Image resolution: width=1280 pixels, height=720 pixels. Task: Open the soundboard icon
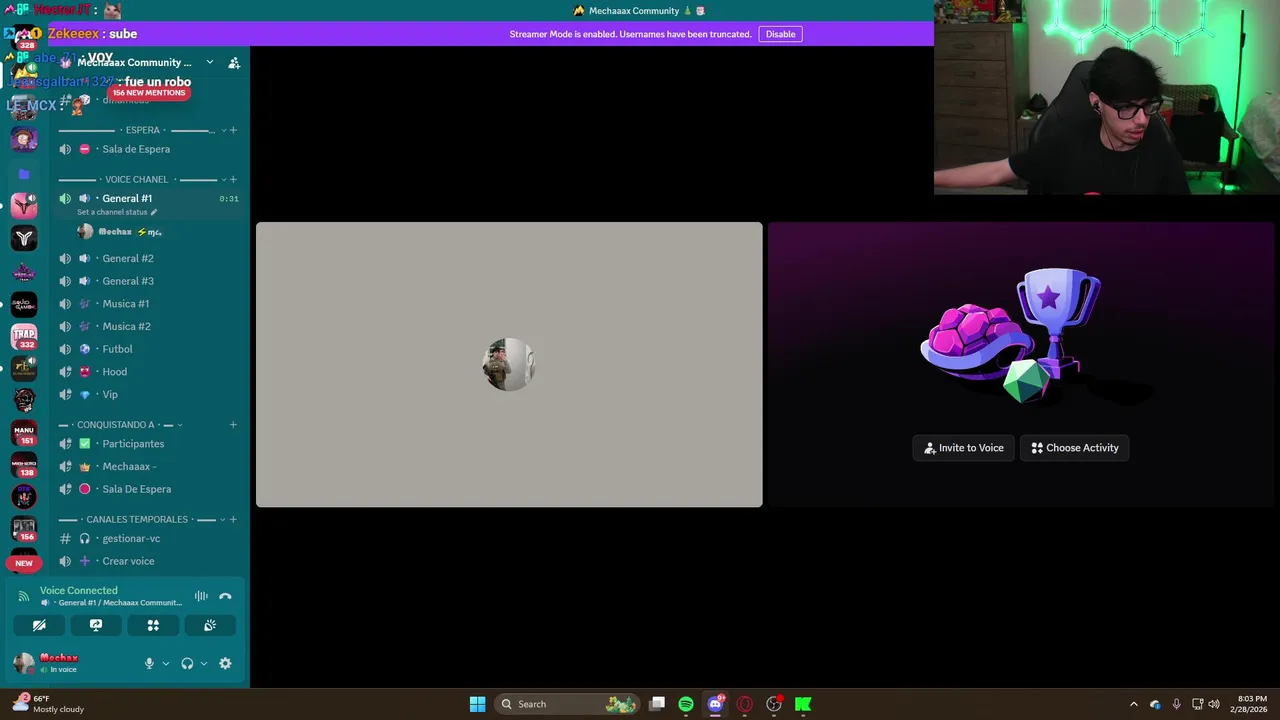click(x=210, y=625)
